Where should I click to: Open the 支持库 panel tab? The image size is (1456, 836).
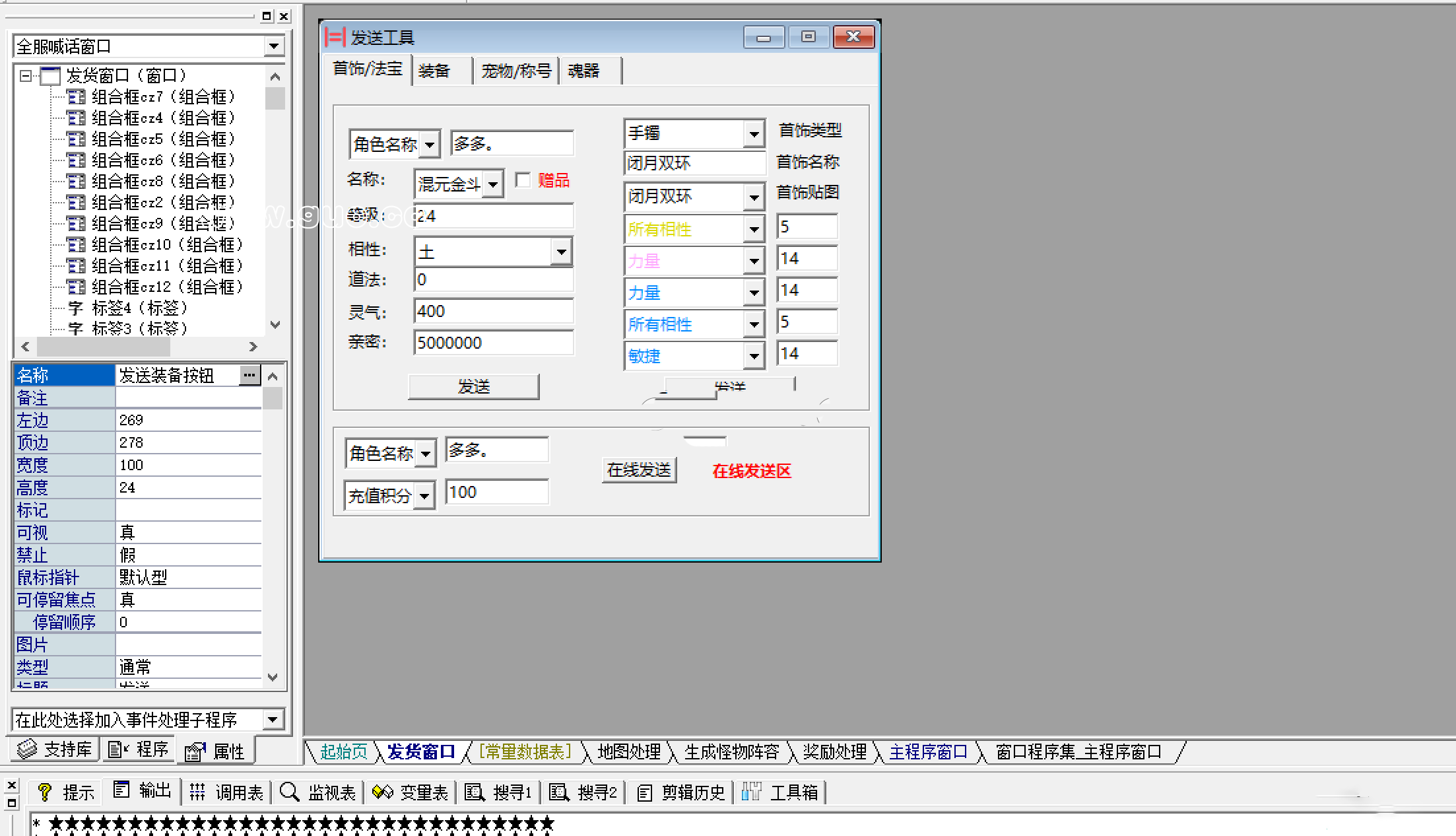[54, 749]
